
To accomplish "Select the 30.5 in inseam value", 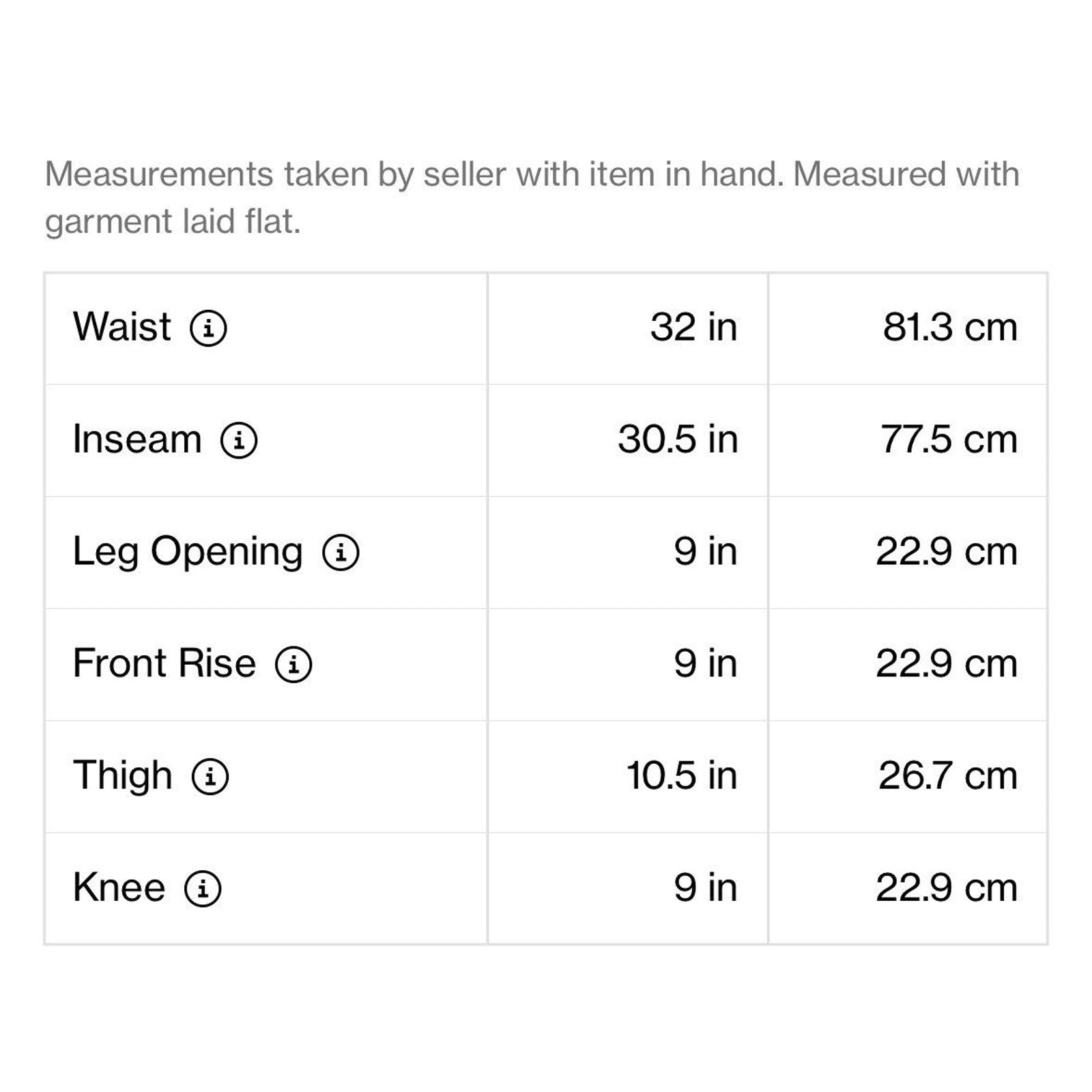I will pyautogui.click(x=678, y=440).
